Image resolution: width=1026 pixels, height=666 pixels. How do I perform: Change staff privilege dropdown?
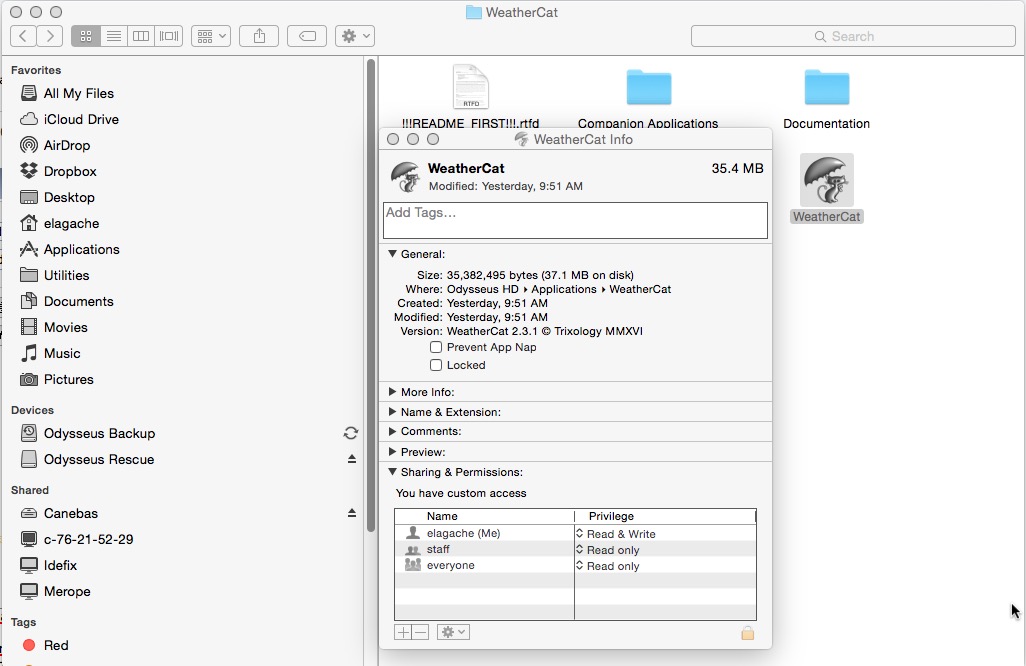tap(608, 550)
